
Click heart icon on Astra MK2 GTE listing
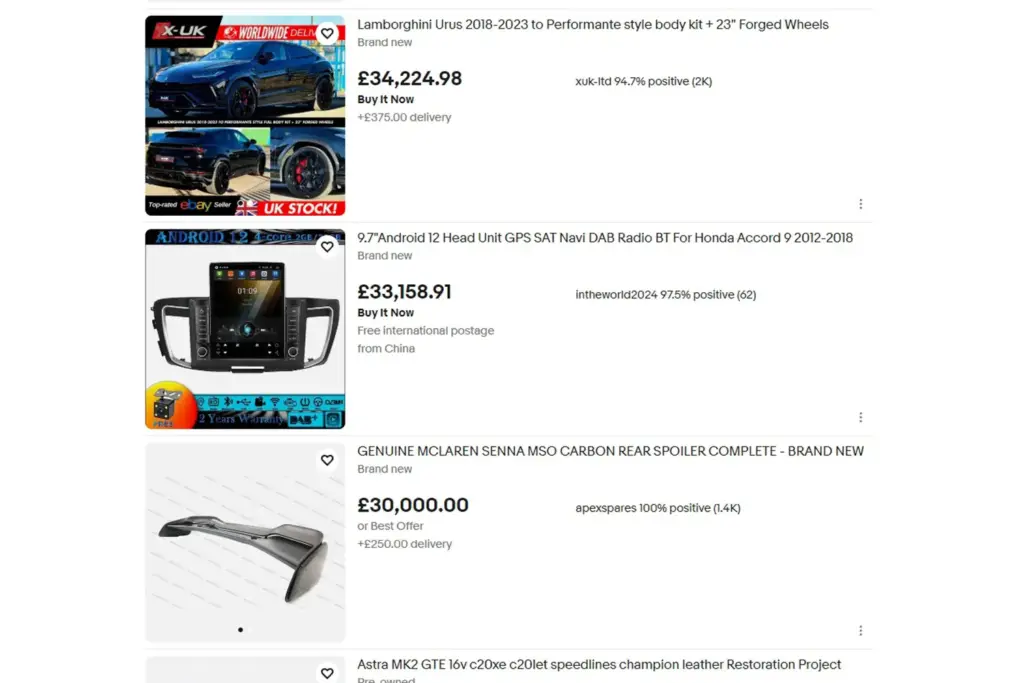point(327,673)
